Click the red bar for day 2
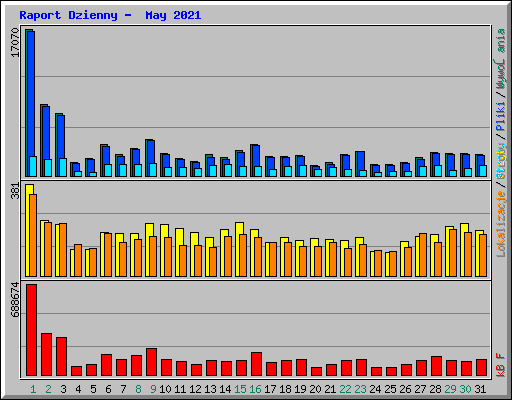The height and width of the screenshot is (400, 512). point(46,355)
